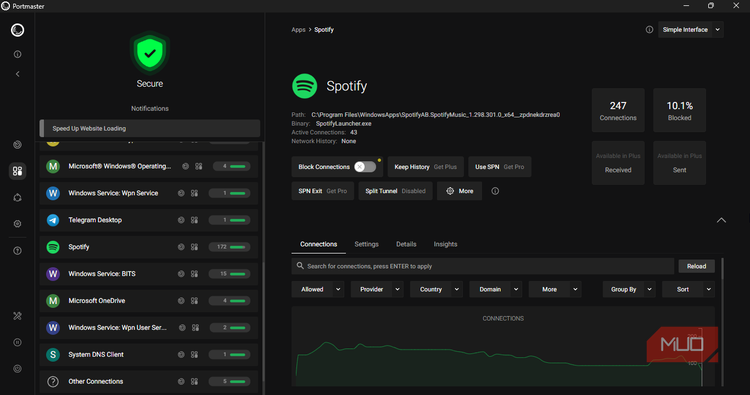The height and width of the screenshot is (395, 750).
Task: Open the Simple Interface dropdown
Action: click(x=691, y=30)
